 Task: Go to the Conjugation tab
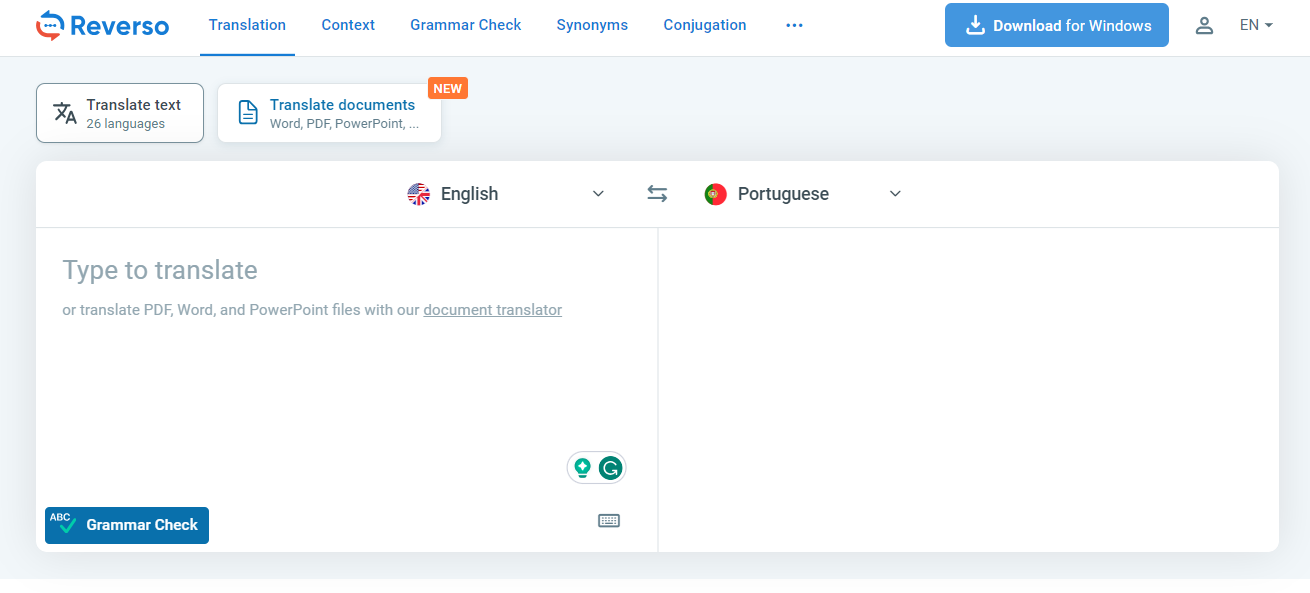point(704,25)
